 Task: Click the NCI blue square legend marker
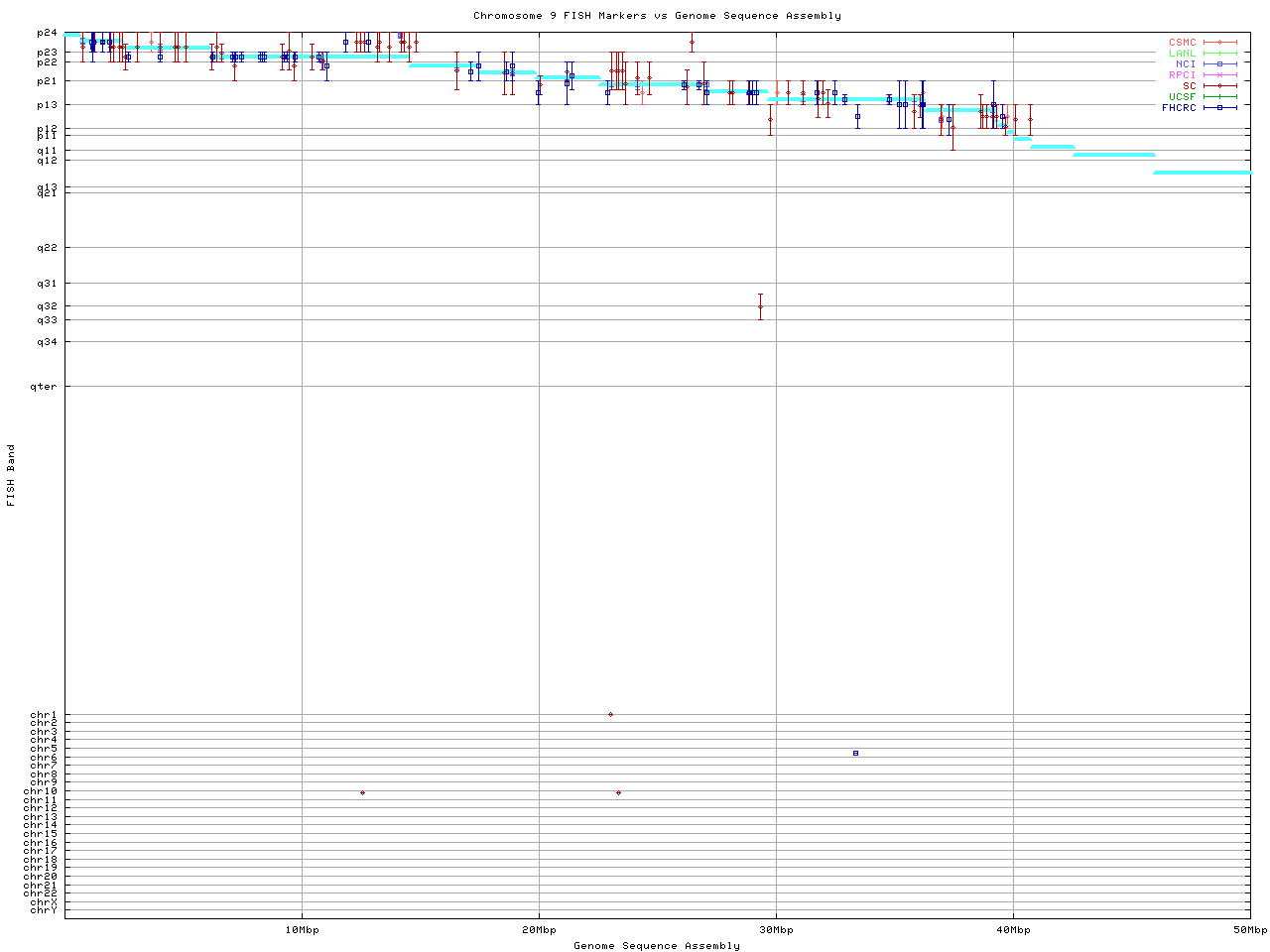(x=1219, y=64)
